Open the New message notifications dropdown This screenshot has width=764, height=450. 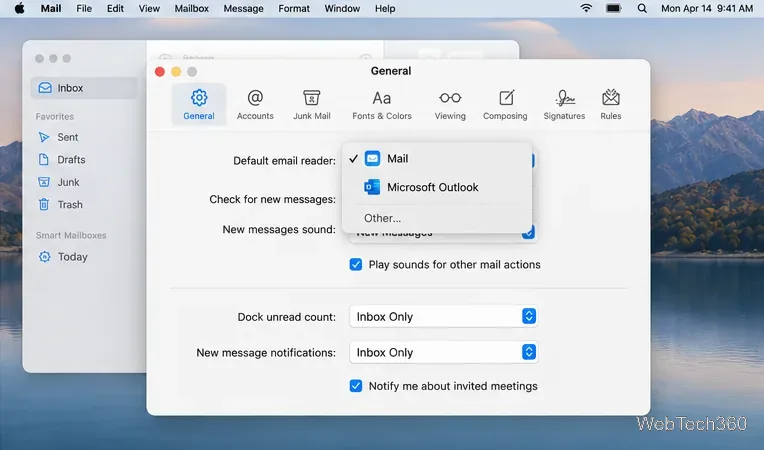coord(443,352)
